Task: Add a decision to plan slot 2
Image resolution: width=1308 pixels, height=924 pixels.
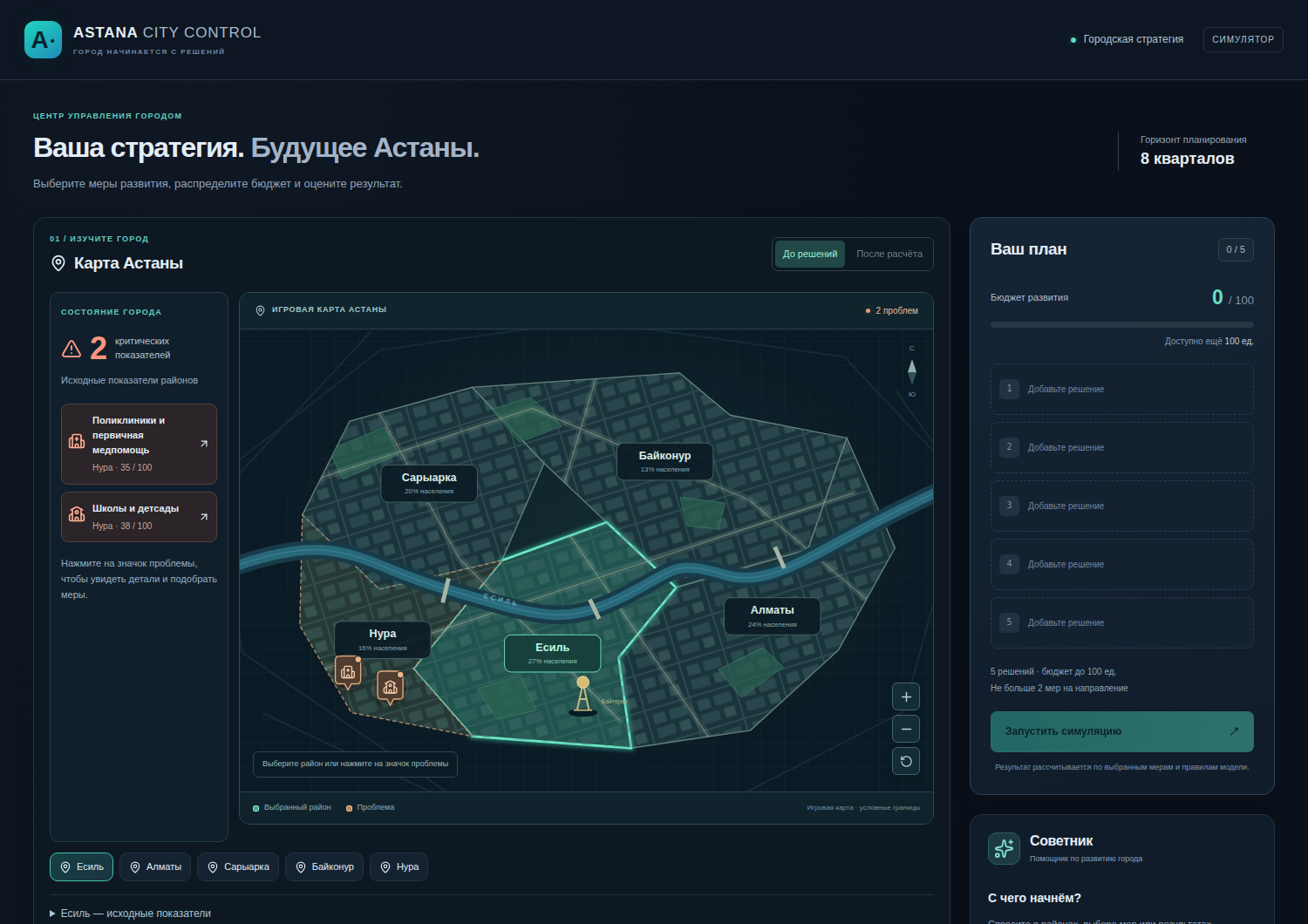Action: [x=1122, y=447]
